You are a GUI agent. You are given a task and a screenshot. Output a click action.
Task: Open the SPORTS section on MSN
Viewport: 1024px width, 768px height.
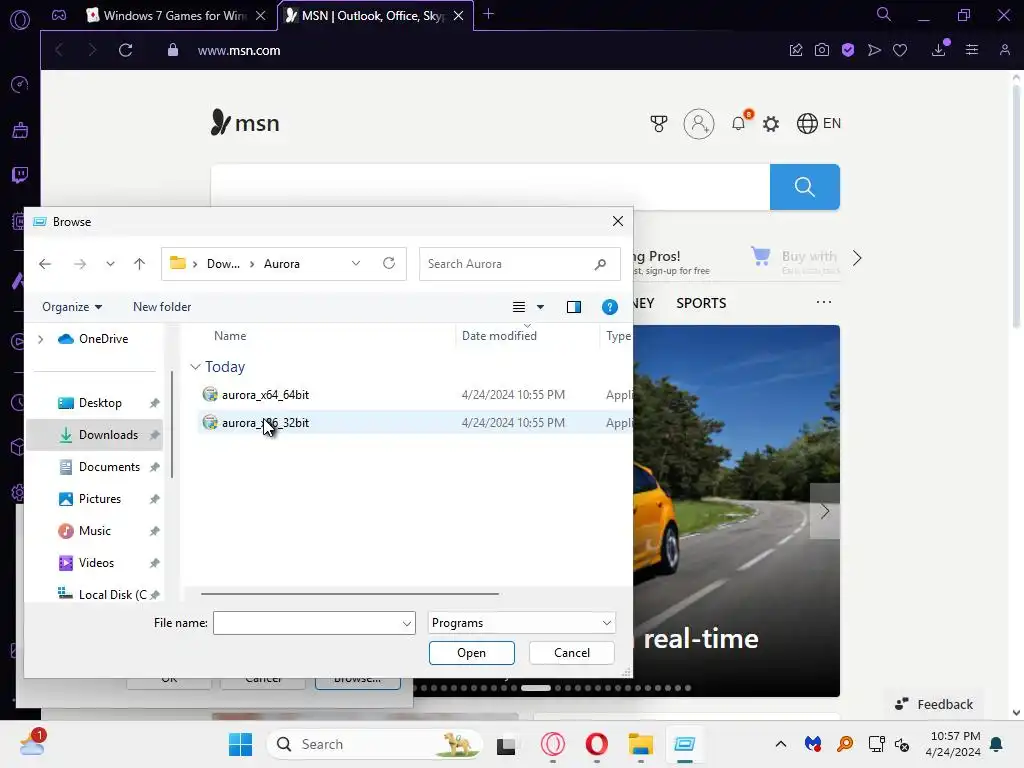click(701, 303)
